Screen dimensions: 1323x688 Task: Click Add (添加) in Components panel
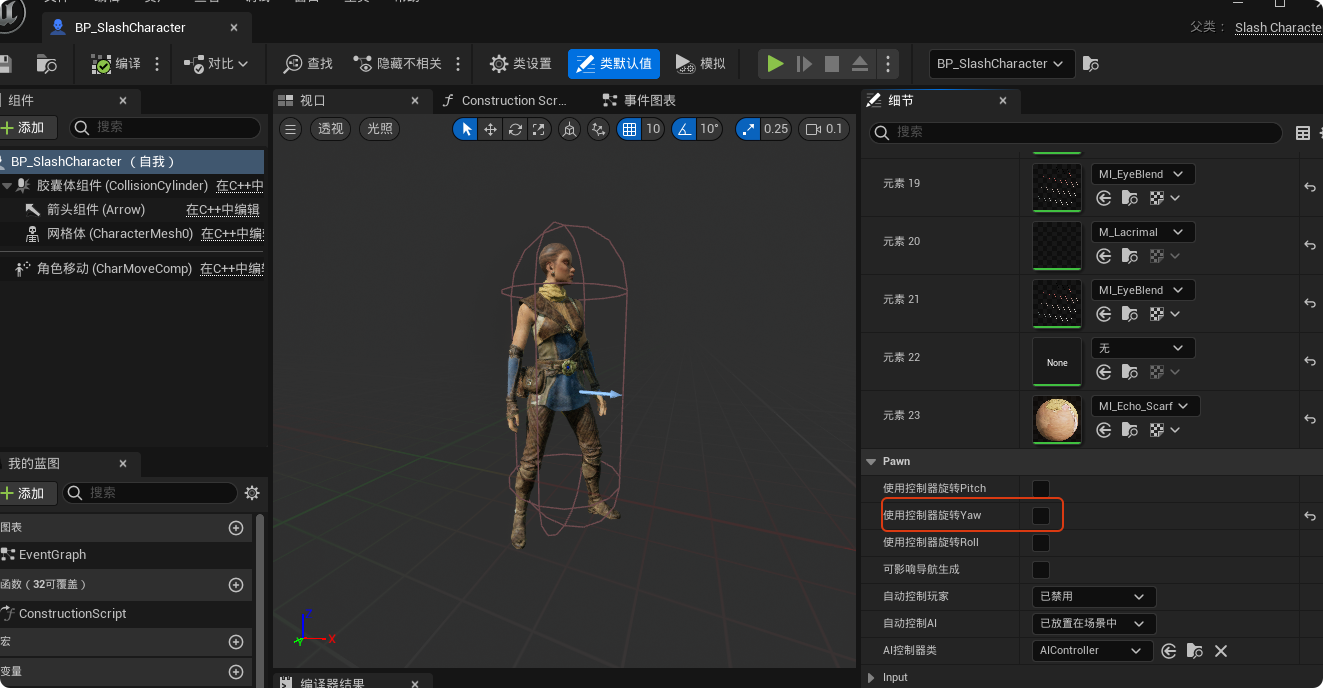[x=28, y=127]
